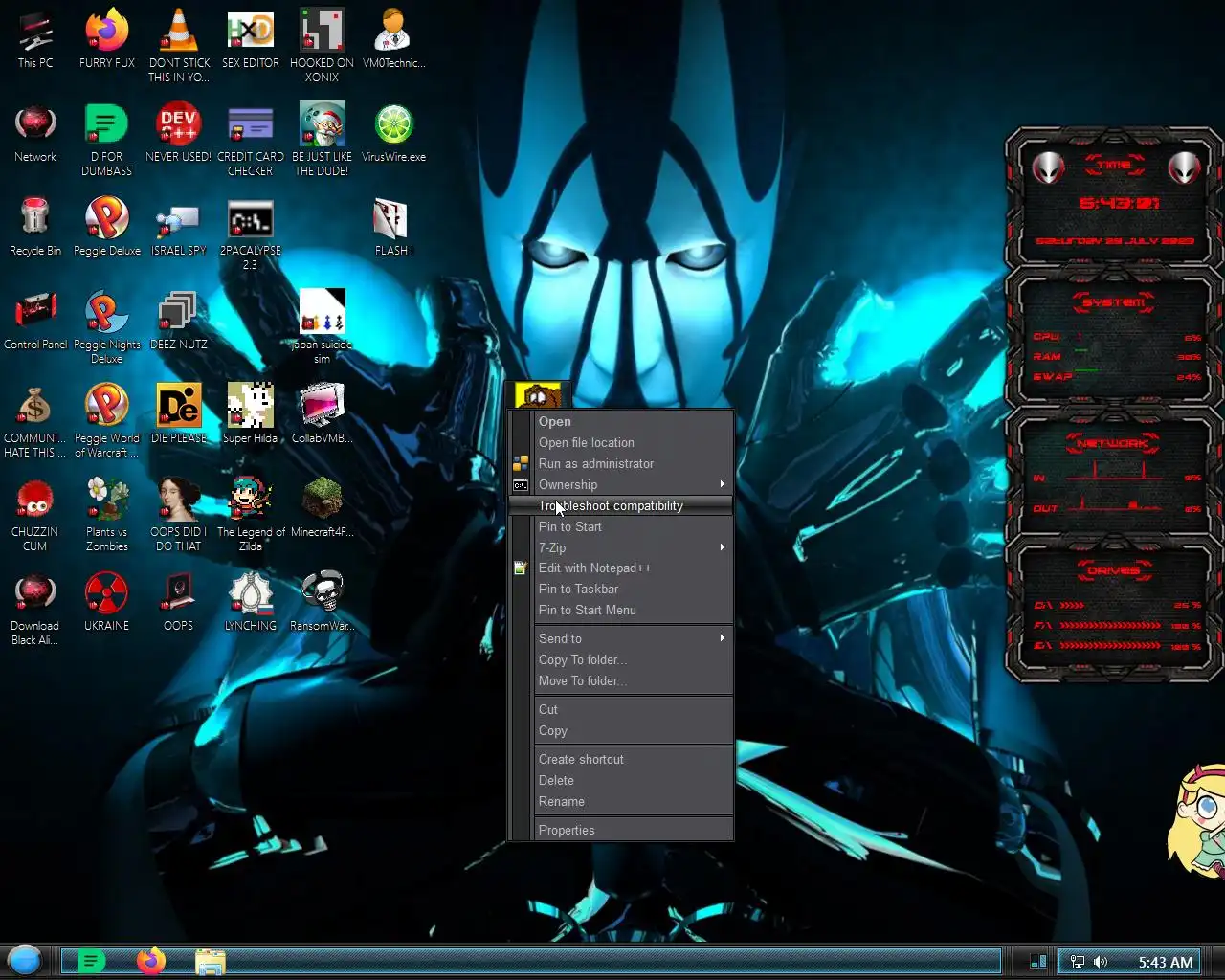Choose Properties in the context menu
1225x980 pixels.
[621, 830]
